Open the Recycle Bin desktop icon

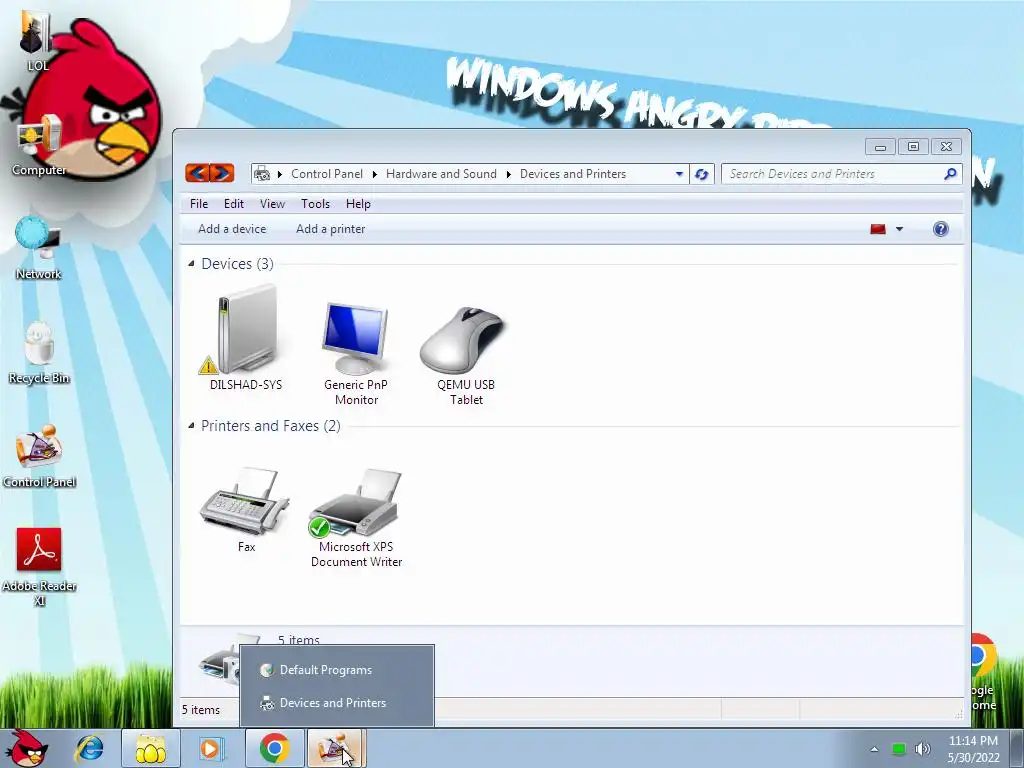point(39,353)
